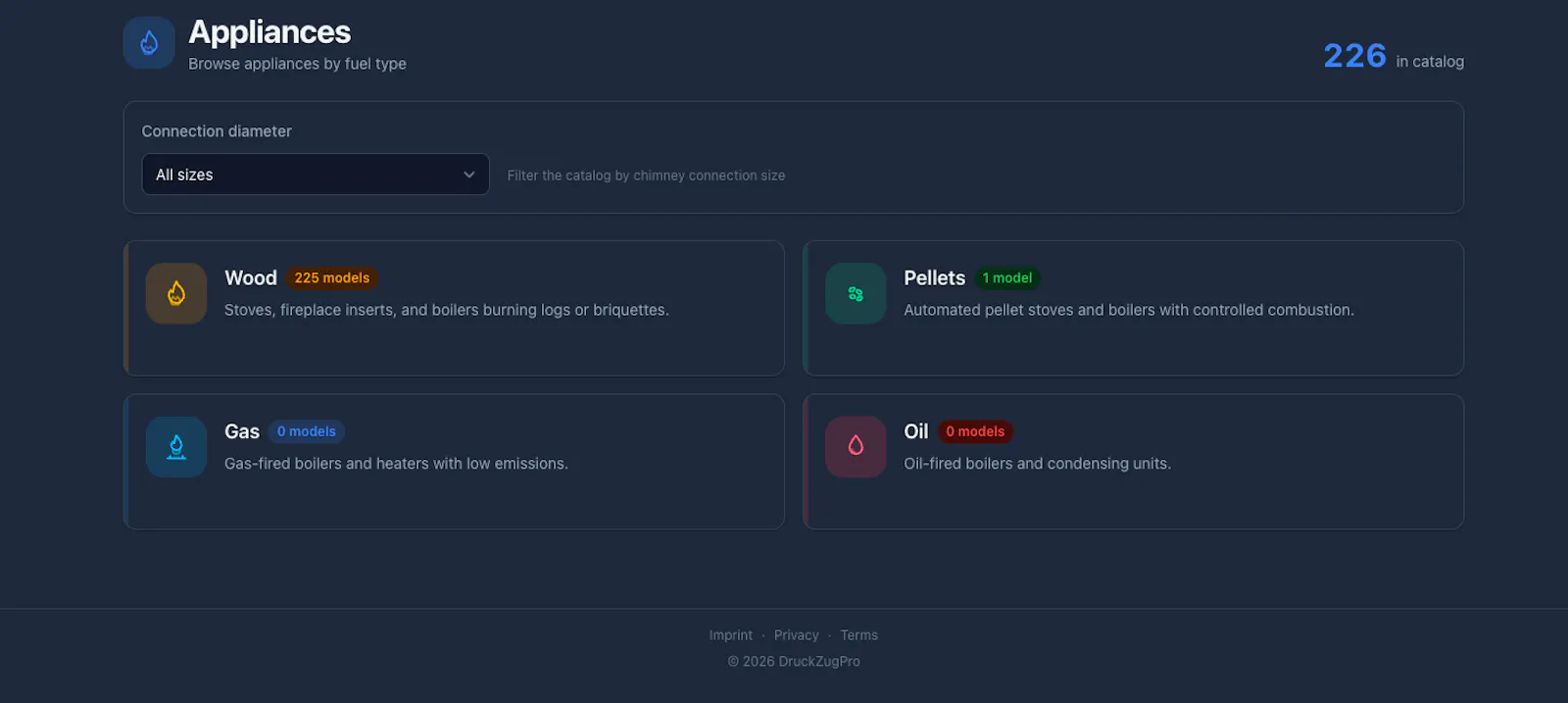
Task: Open the Terms footer link
Action: tap(859, 635)
